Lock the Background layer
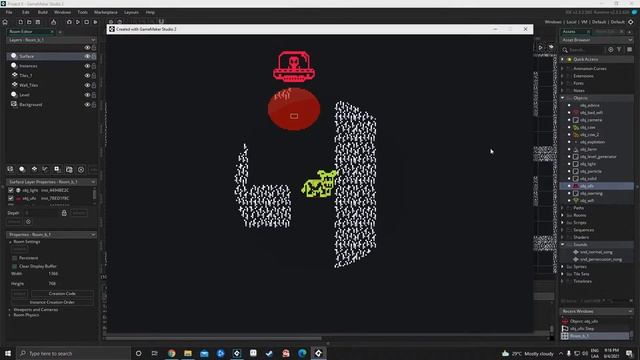This screenshot has height=360, width=640. (x=94, y=105)
